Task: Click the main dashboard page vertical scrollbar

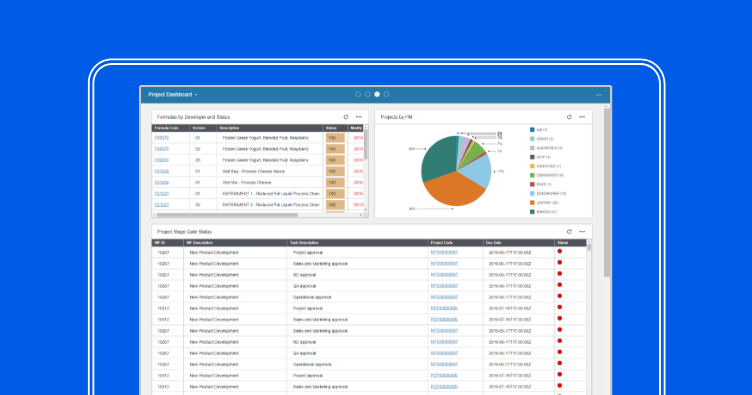Action: (607, 193)
